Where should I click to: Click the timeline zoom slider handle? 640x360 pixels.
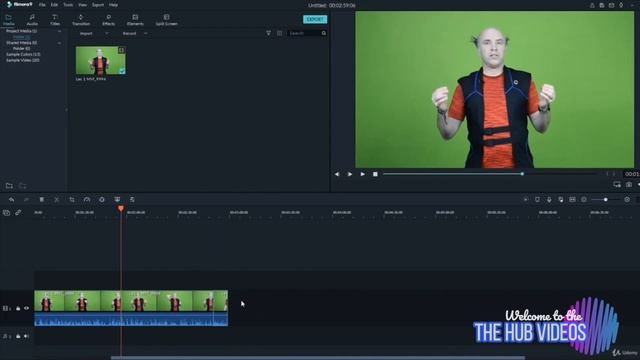click(606, 200)
